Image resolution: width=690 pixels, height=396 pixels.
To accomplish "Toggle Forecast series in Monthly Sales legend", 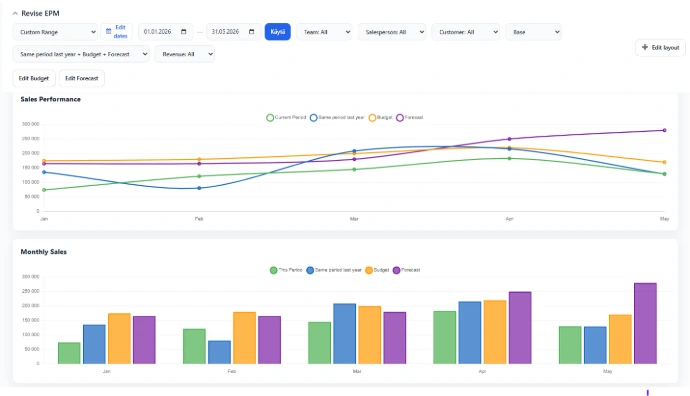I will click(x=407, y=270).
